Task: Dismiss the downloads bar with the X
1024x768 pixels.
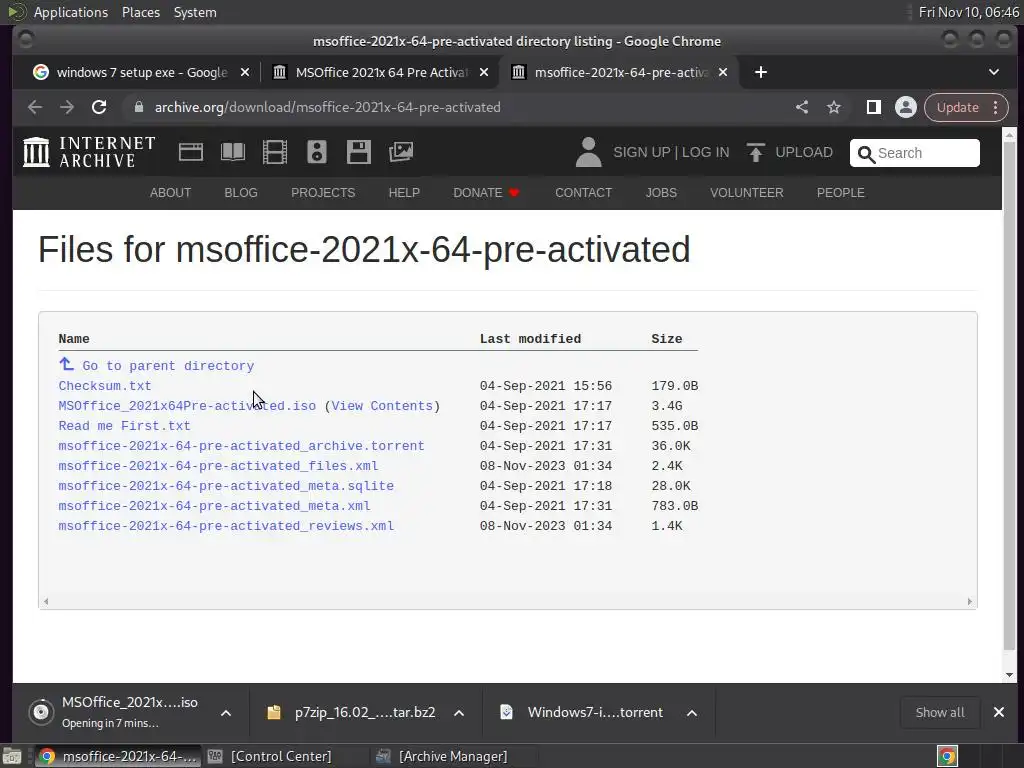Action: pyautogui.click(x=999, y=712)
